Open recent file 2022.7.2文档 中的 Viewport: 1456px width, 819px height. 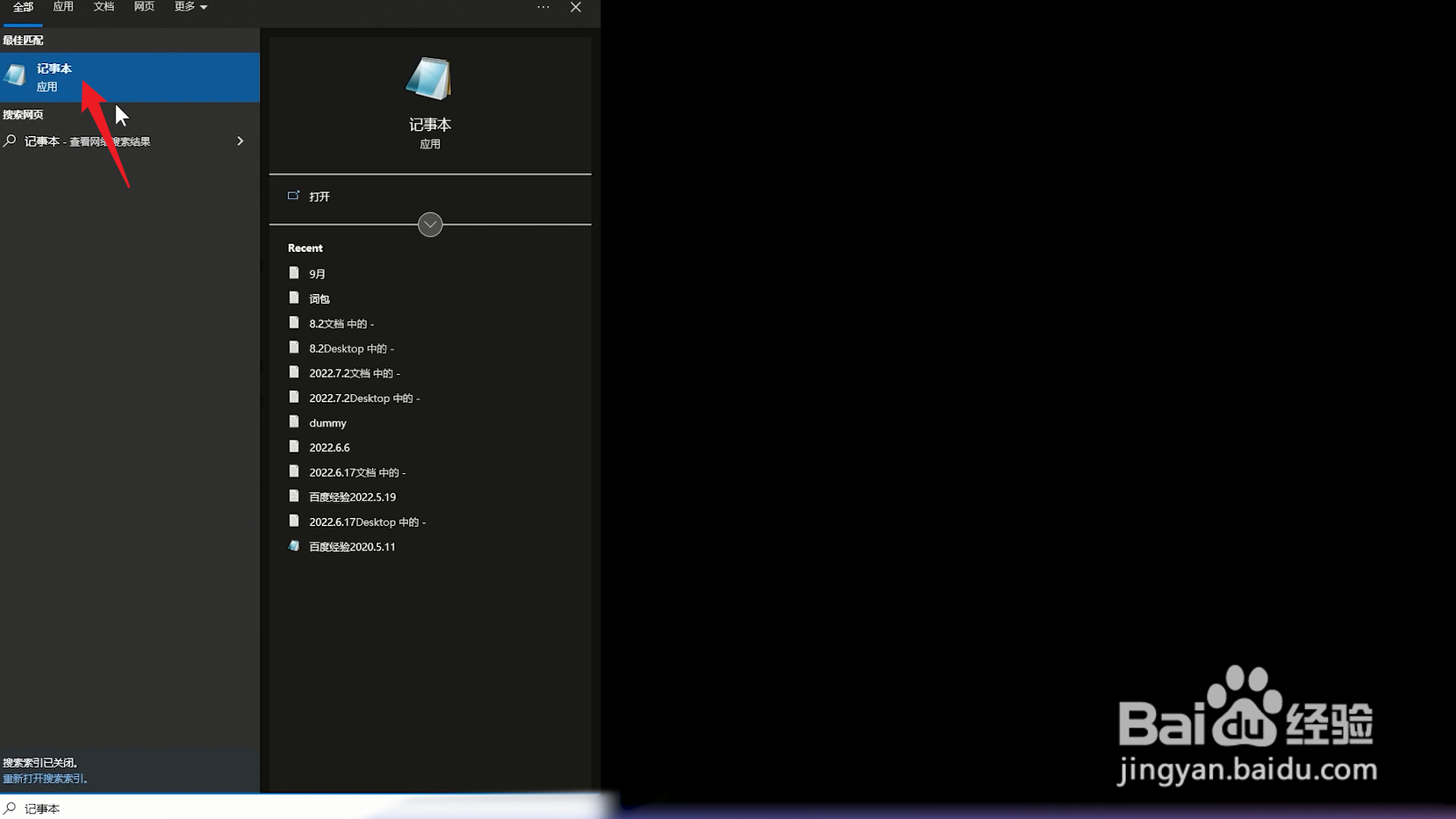pyautogui.click(x=355, y=373)
